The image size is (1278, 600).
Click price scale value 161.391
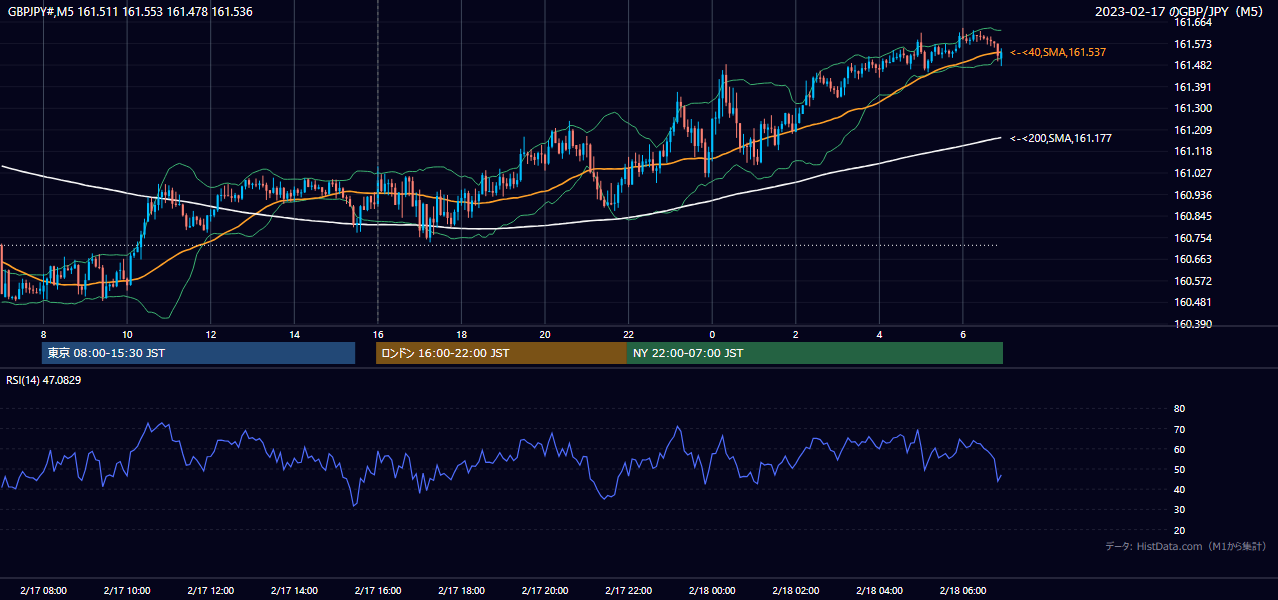(1193, 87)
